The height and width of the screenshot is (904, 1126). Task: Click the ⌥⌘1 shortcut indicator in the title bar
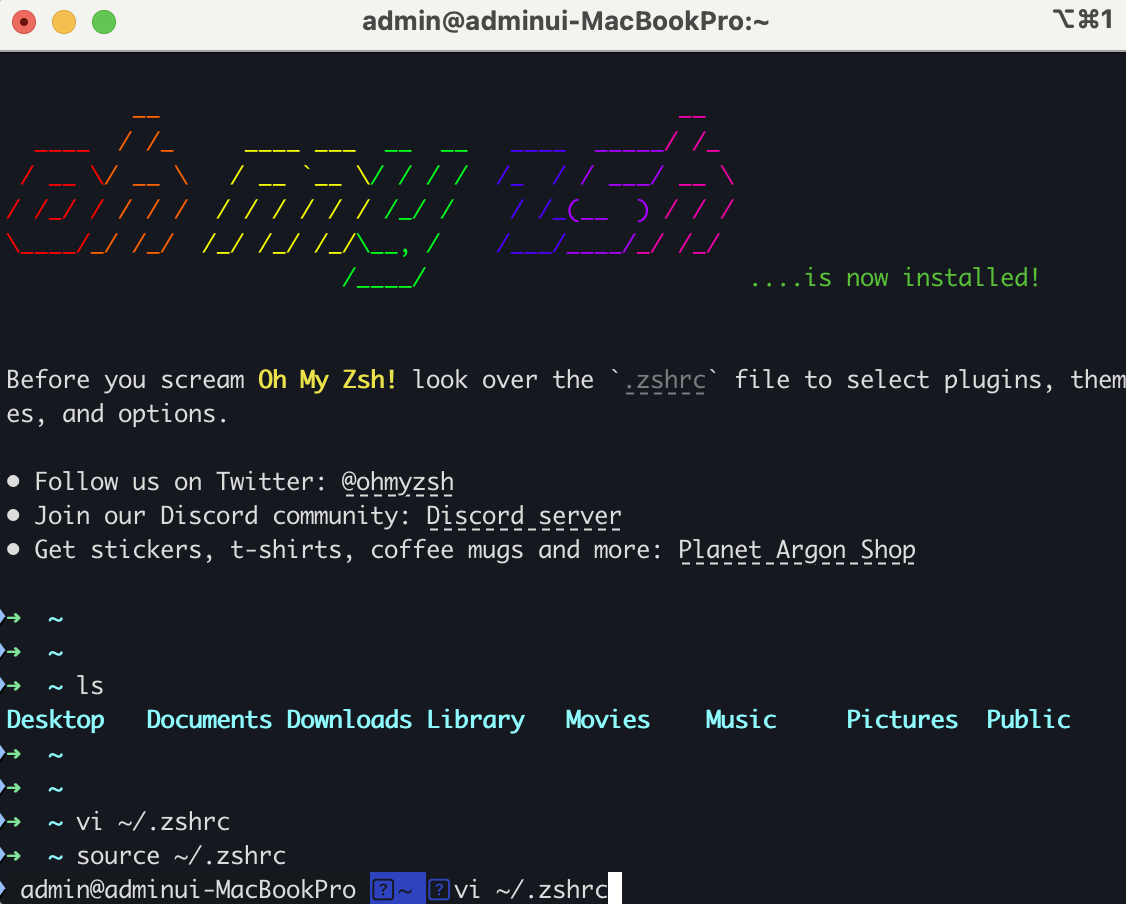click(1083, 19)
